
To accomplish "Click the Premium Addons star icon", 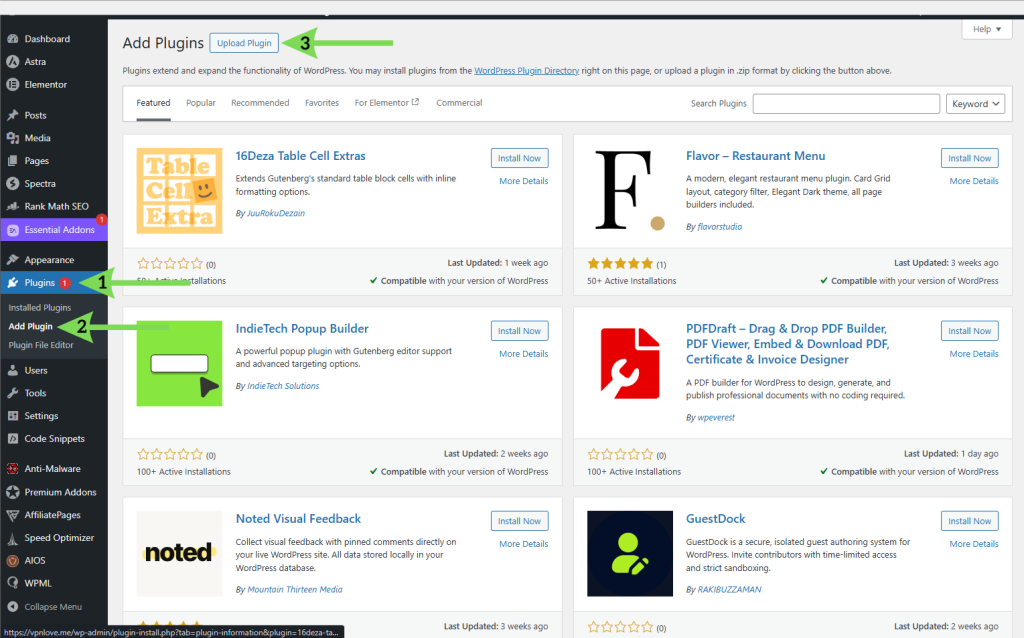I will pyautogui.click(x=12, y=492).
